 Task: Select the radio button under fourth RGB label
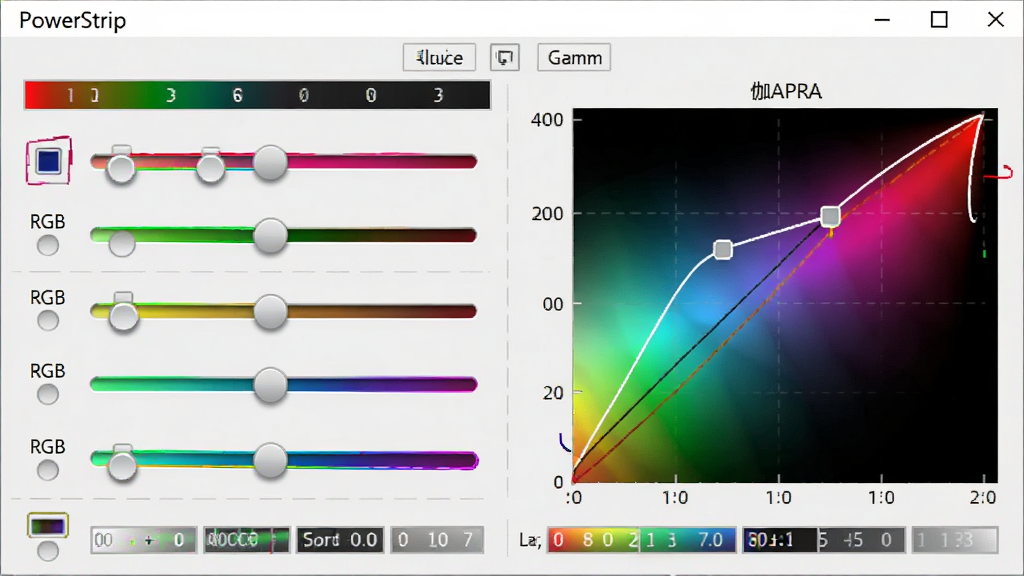[48, 470]
